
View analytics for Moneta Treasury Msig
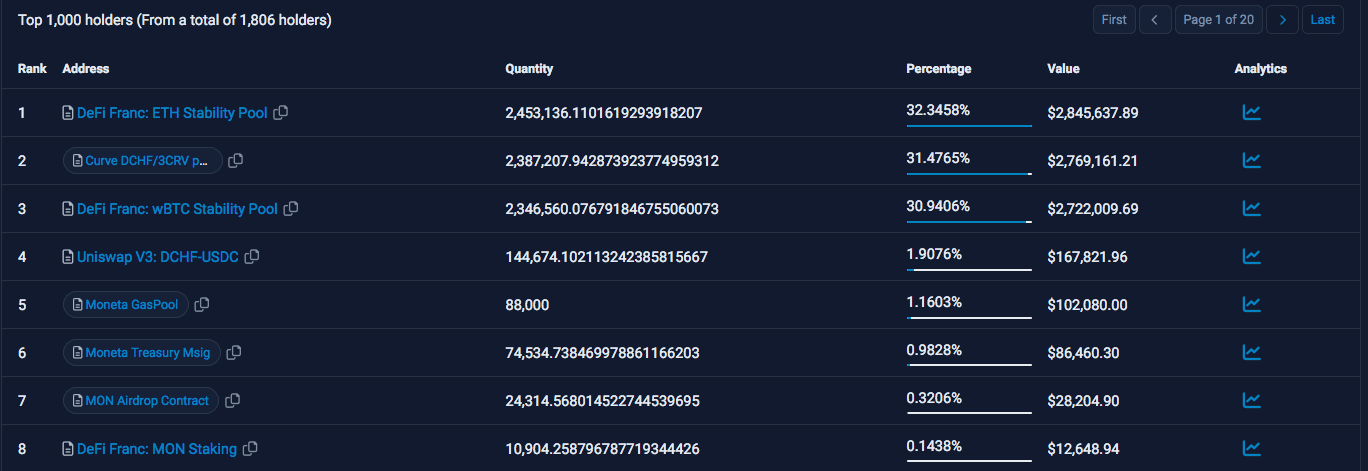coord(1251,352)
